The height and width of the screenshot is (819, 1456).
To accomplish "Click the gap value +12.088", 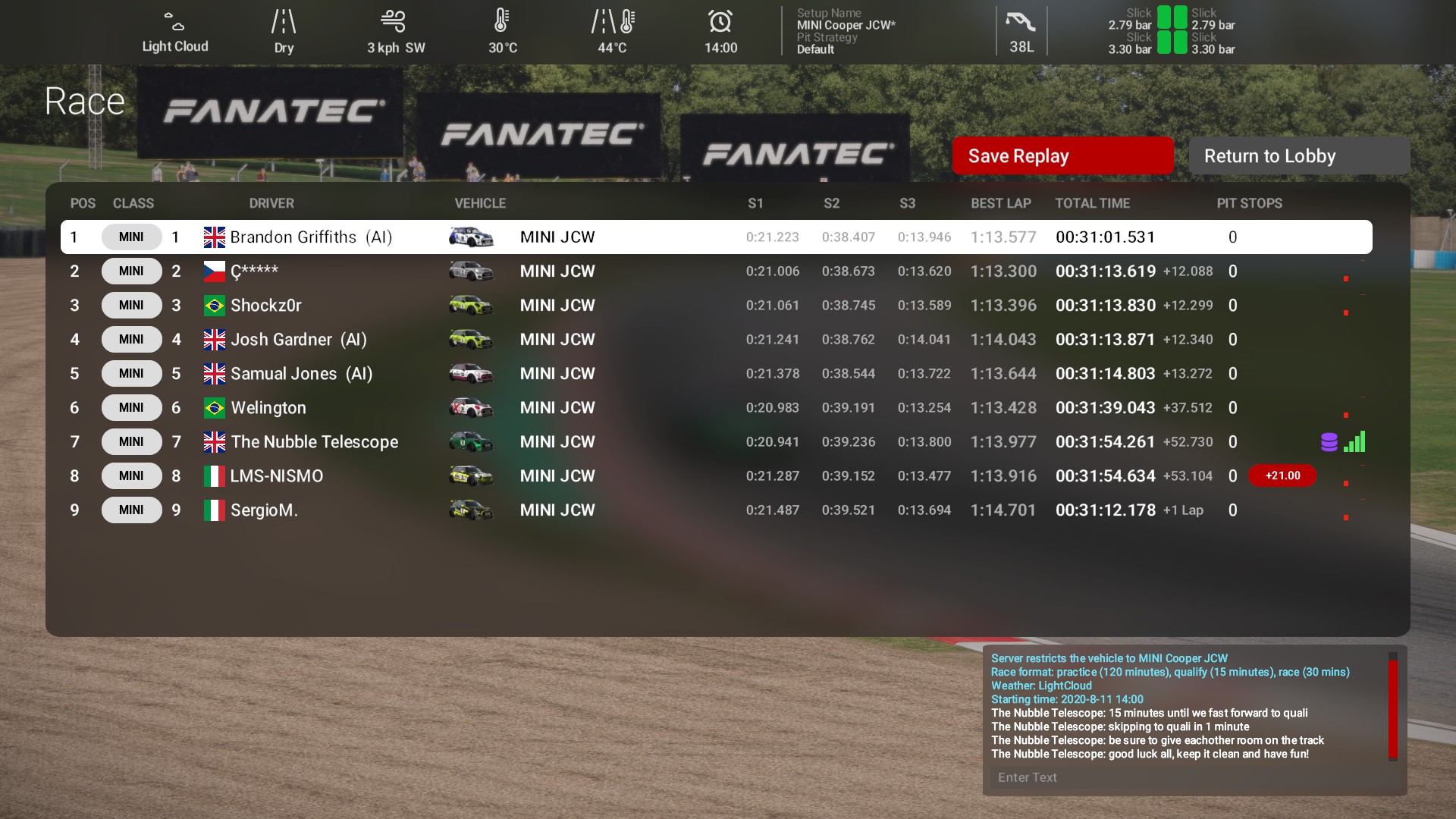I will (x=1188, y=271).
